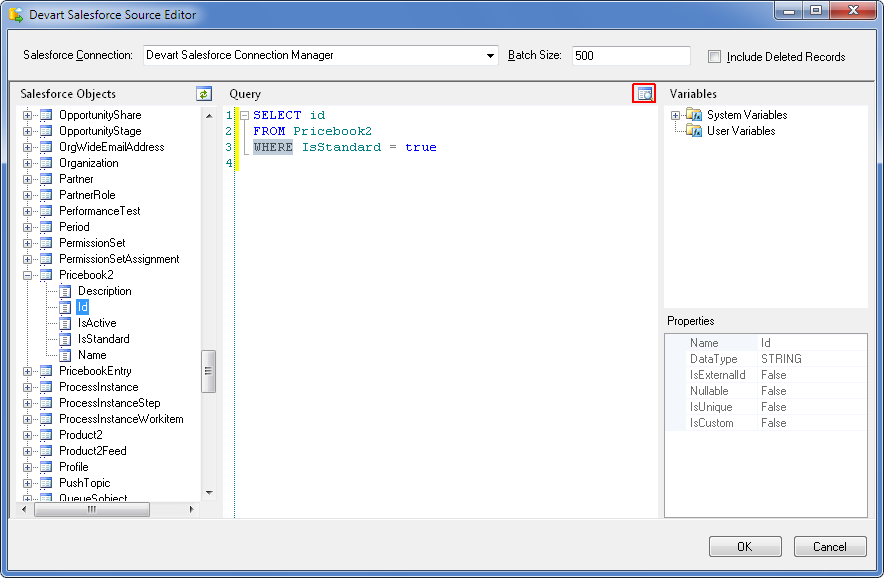Image resolution: width=884 pixels, height=578 pixels.
Task: Open the query preview data button
Action: pyautogui.click(x=644, y=94)
